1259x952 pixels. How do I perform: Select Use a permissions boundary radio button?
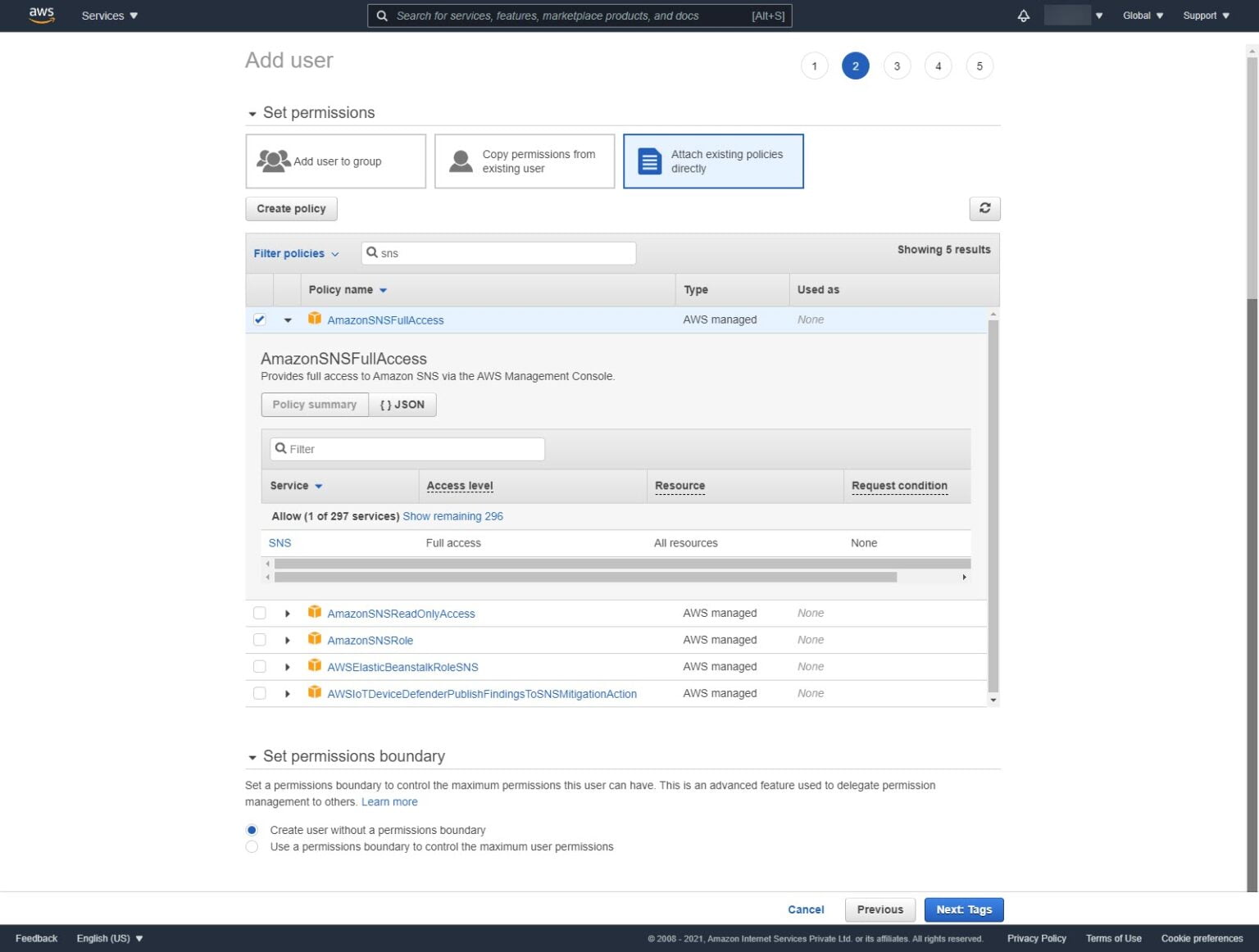coord(252,846)
